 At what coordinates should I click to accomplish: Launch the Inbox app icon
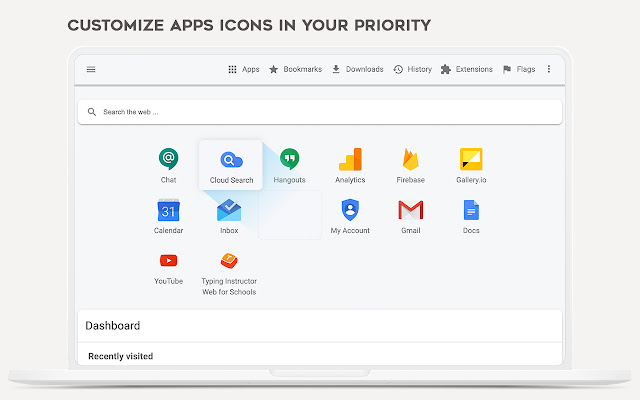(x=229, y=210)
